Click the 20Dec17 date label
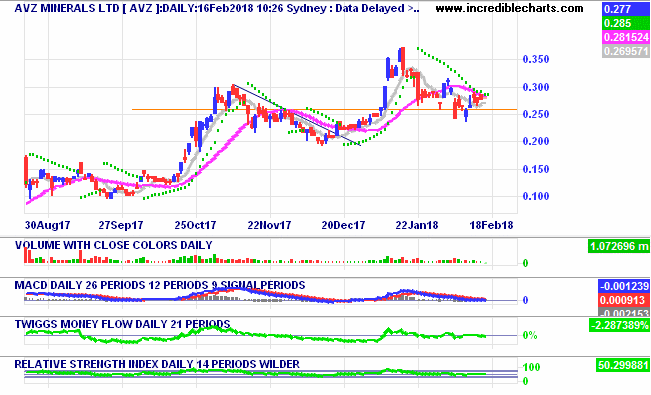The height and width of the screenshot is (395, 651). (x=343, y=225)
